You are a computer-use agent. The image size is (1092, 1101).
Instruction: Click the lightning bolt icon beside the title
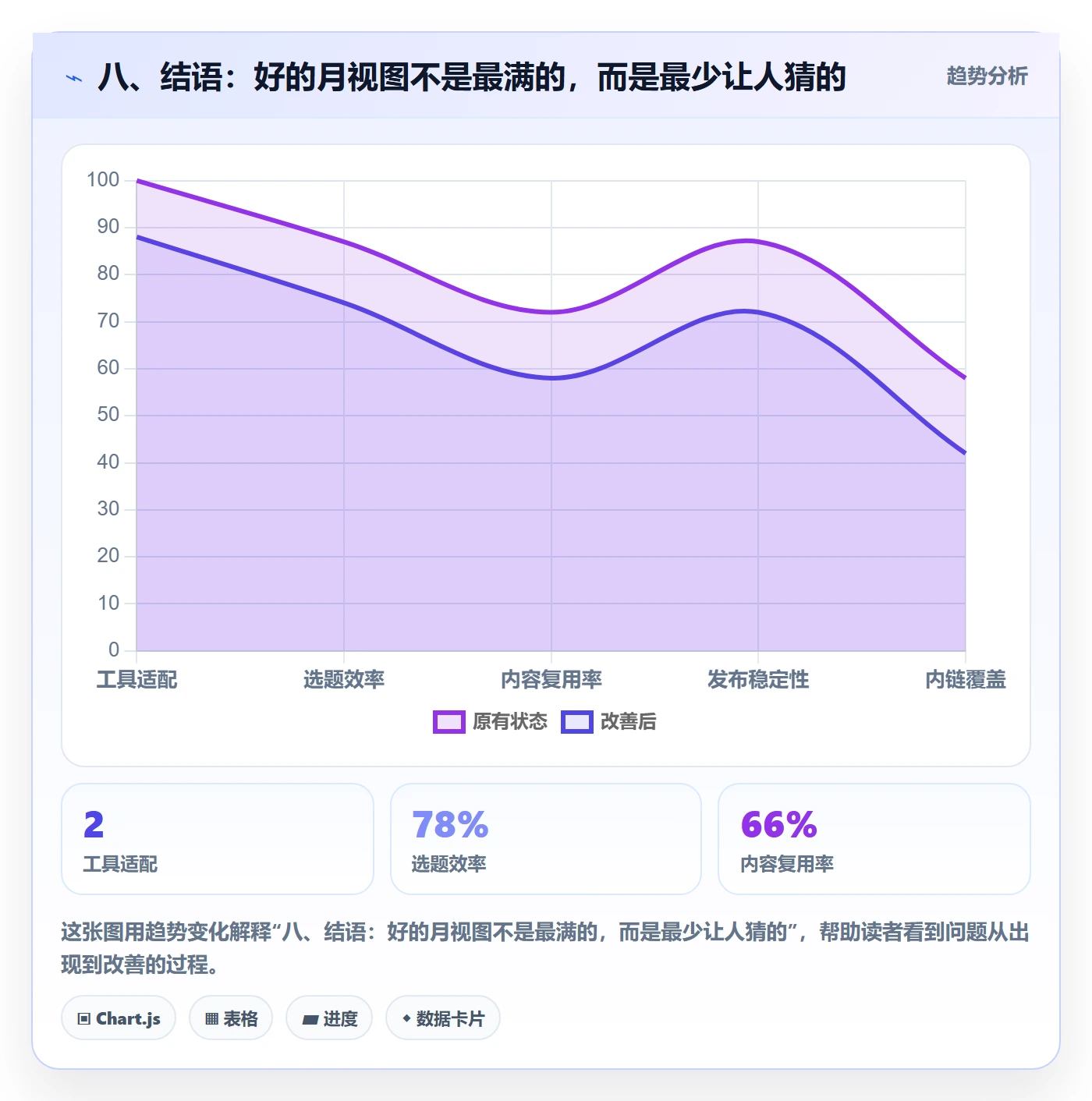point(74,78)
